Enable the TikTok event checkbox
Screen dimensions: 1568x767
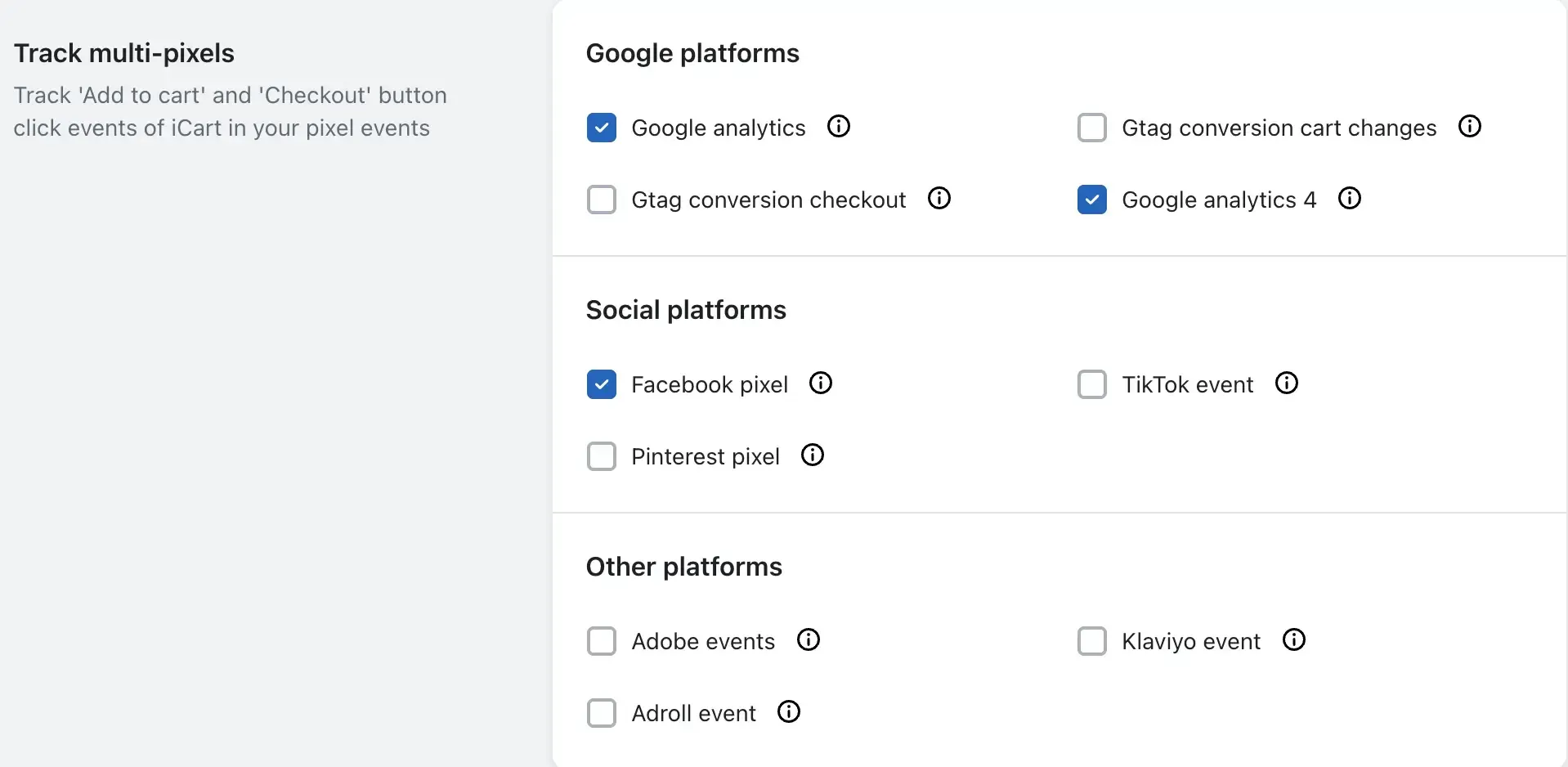click(x=1092, y=384)
